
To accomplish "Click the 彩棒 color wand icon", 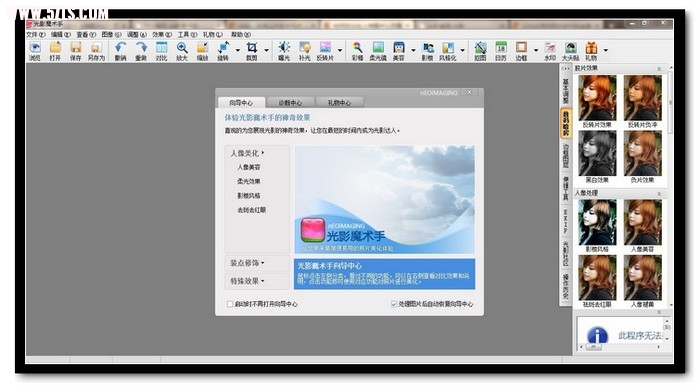I will [x=358, y=47].
